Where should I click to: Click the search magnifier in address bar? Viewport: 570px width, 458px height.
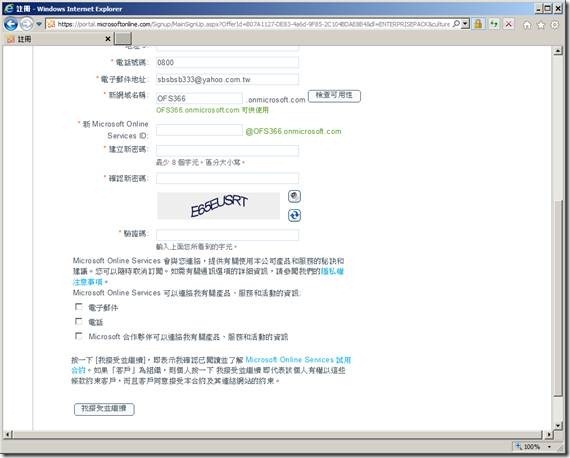pos(456,24)
